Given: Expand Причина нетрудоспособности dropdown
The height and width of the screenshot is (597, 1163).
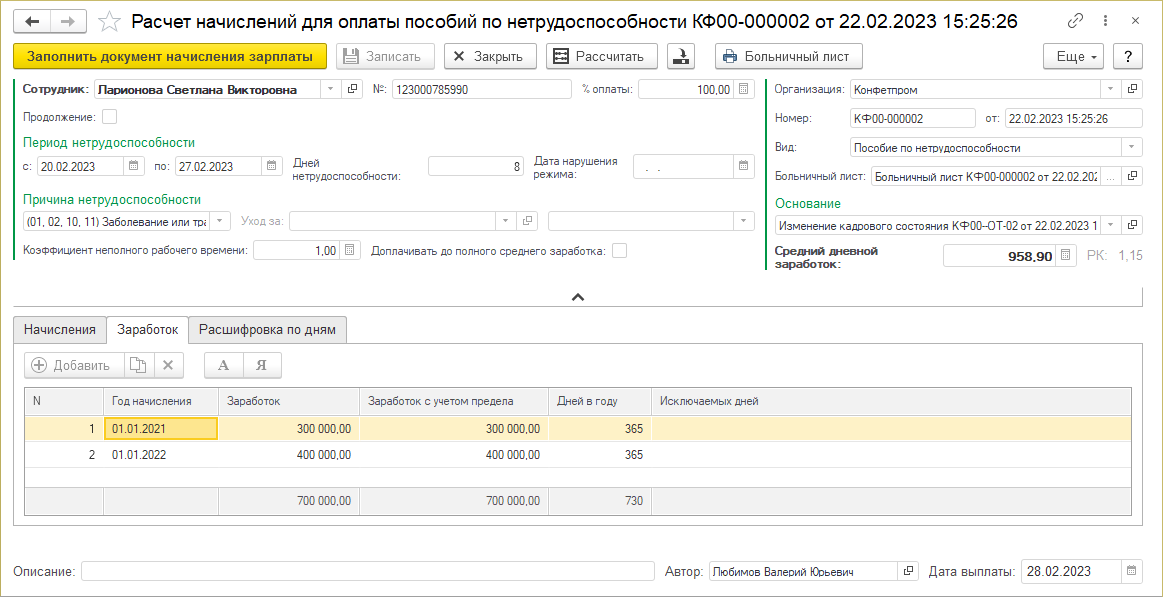Looking at the screenshot, I should pyautogui.click(x=222, y=221).
